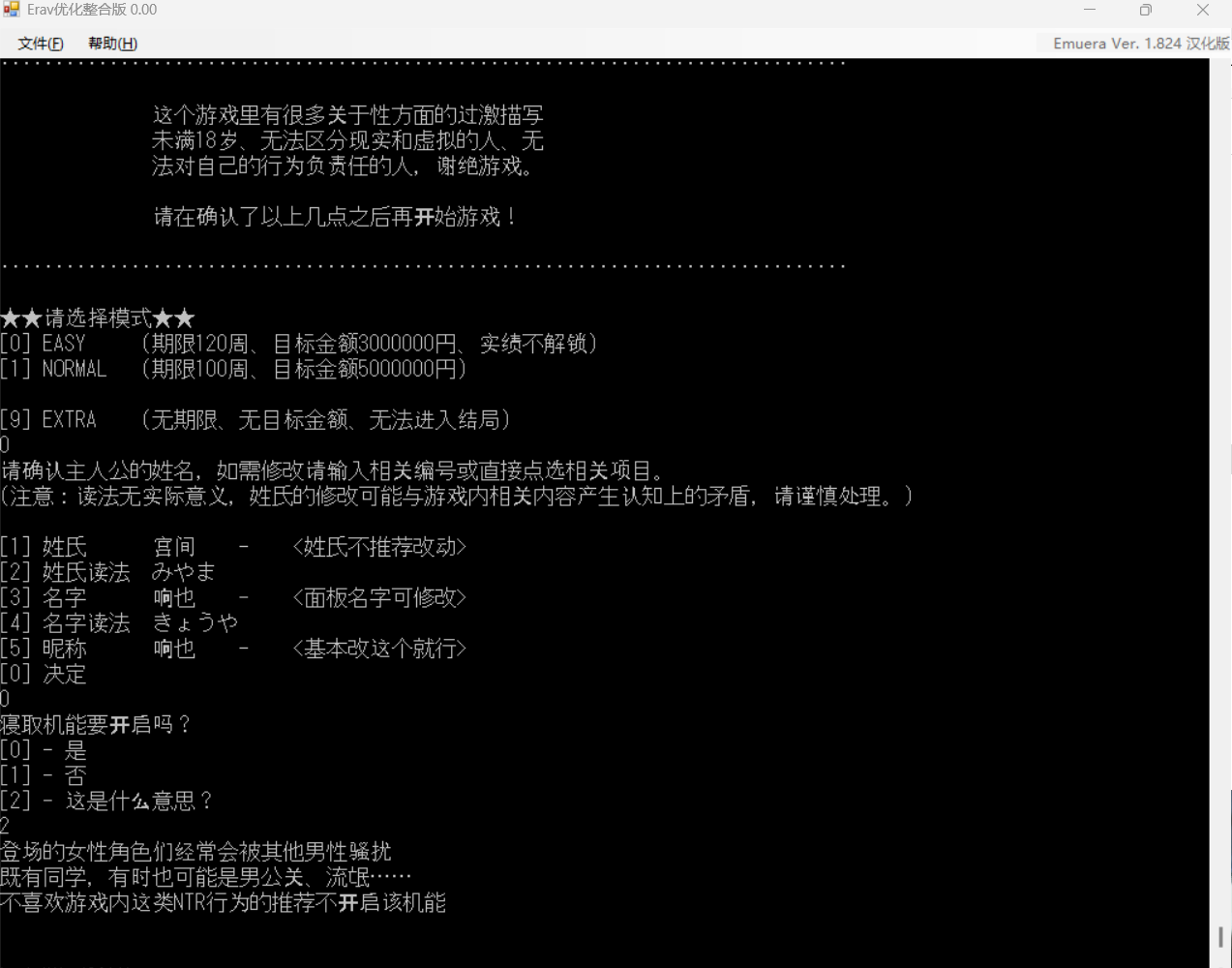Viewport: 1232px width, 968px height.
Task: Open the 帮助(H) menu
Action: (x=112, y=44)
